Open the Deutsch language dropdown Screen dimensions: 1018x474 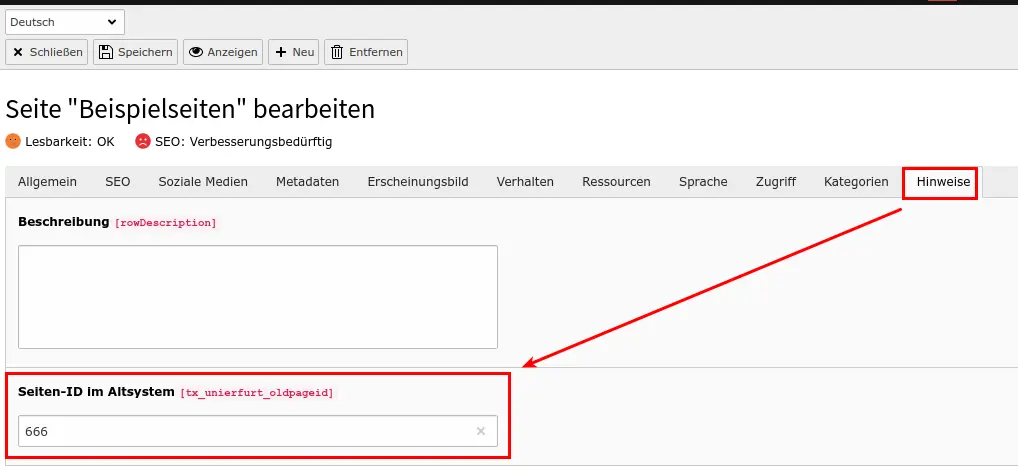pos(65,22)
